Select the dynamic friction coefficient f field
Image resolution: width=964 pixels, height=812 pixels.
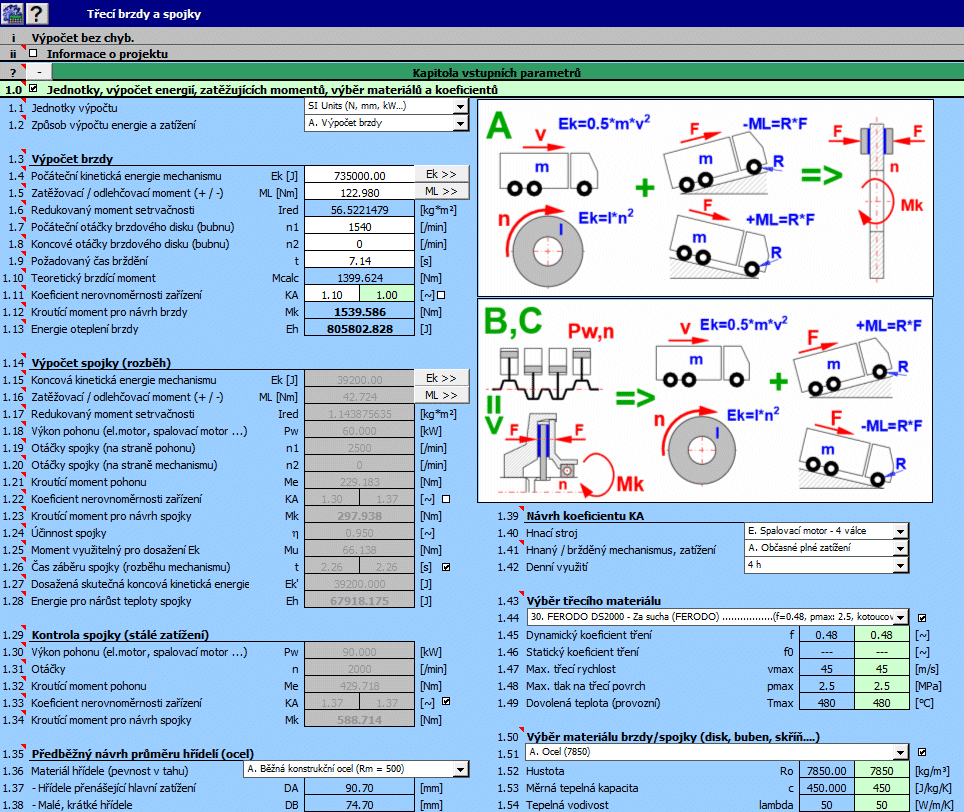tap(826, 635)
